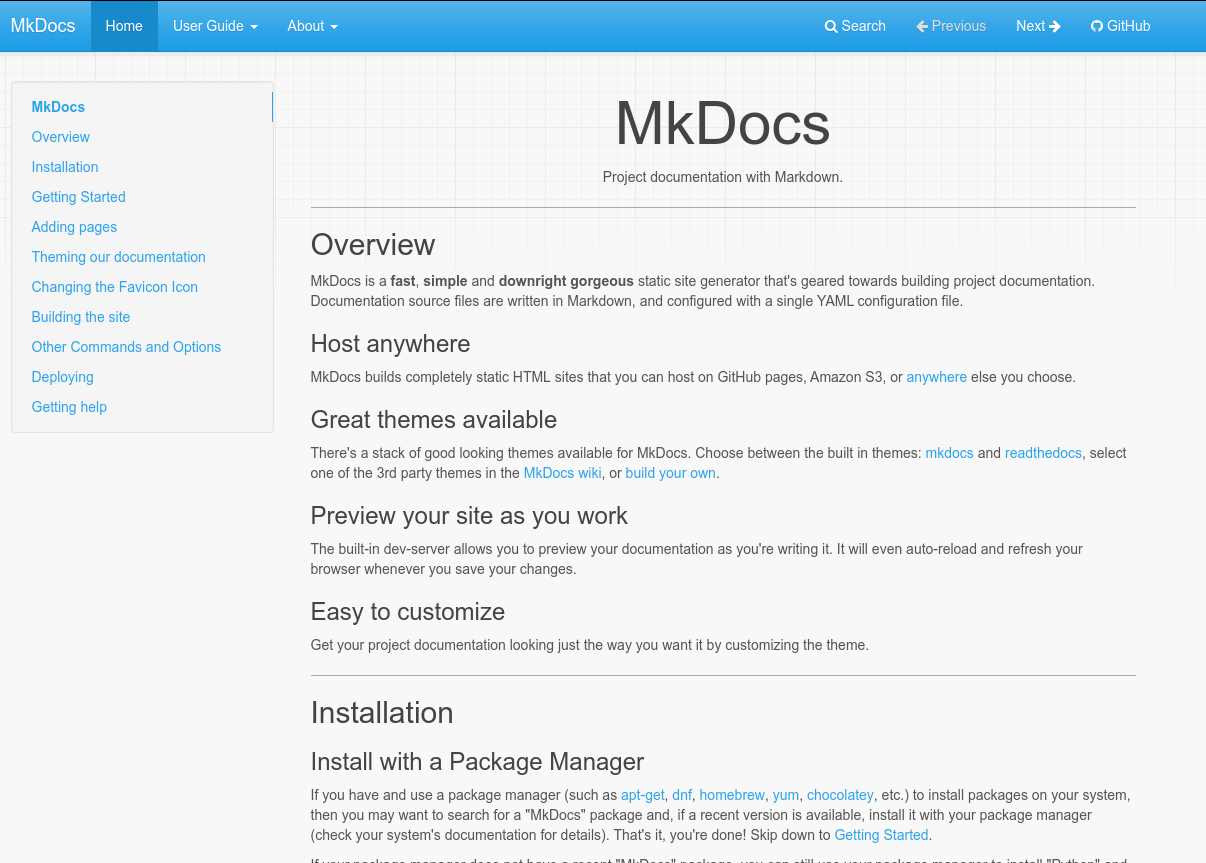Select MkDocs heading in sidebar
The image size is (1206, 863).
58,107
